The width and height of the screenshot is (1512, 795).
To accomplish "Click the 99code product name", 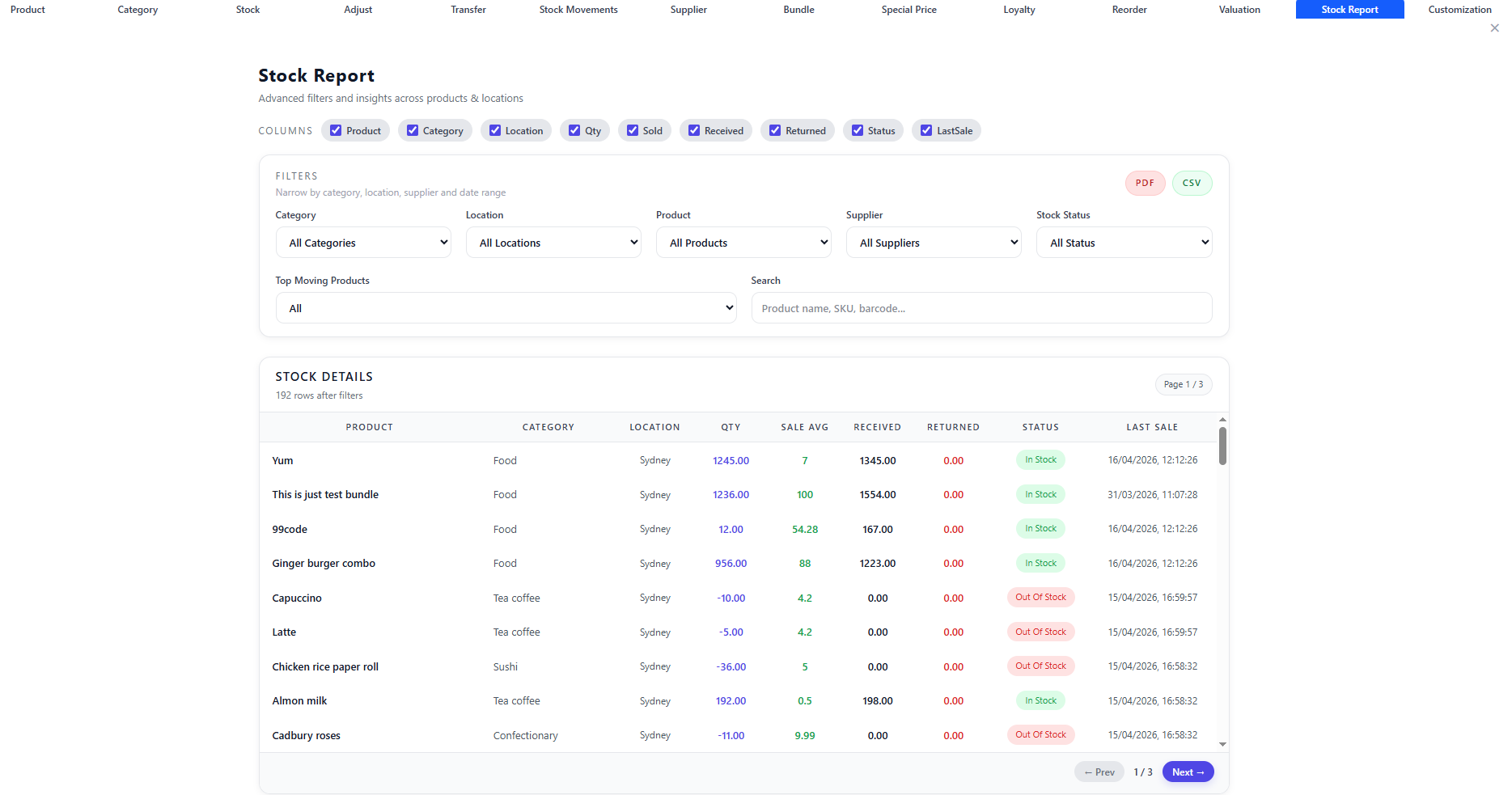I will tap(290, 530).
